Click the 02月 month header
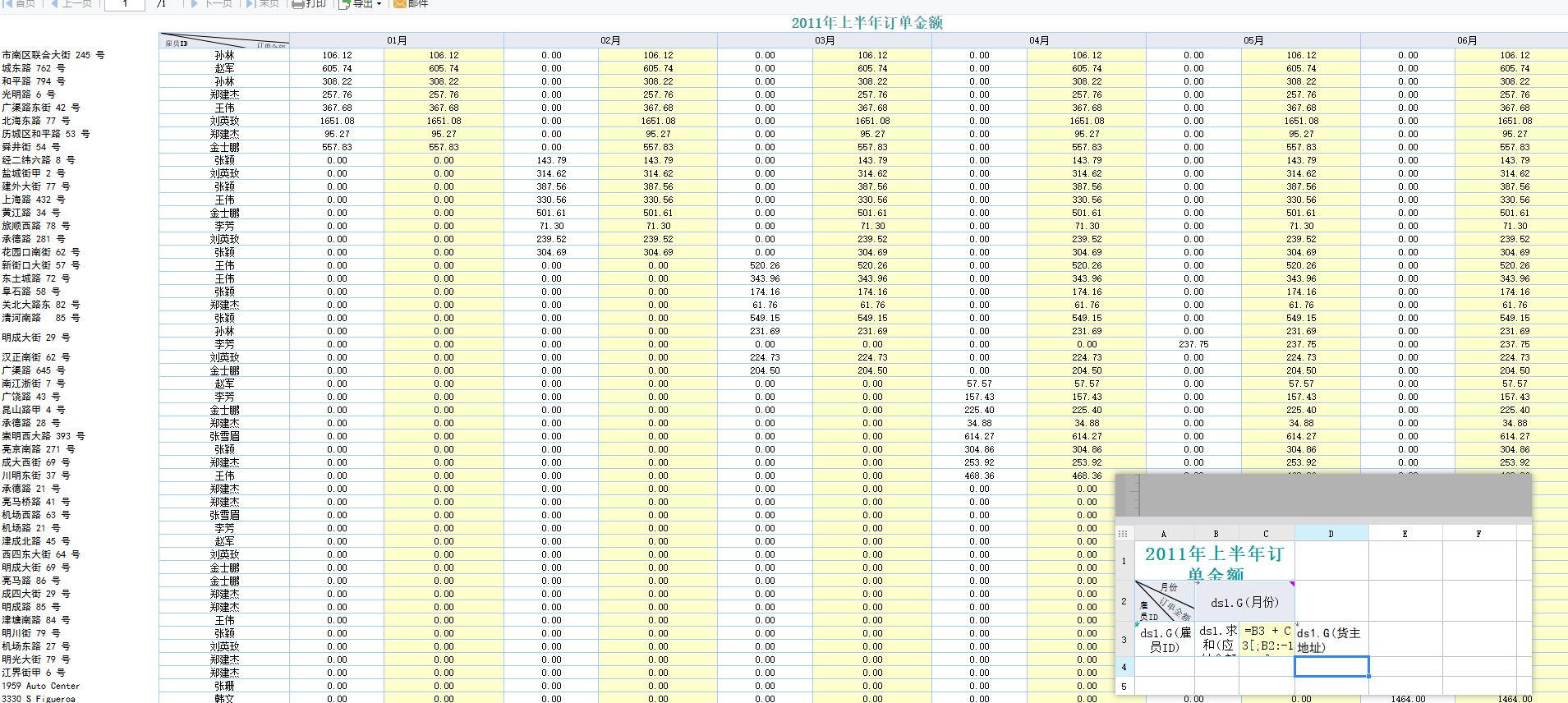Viewport: 1568px width, 703px height. point(610,40)
